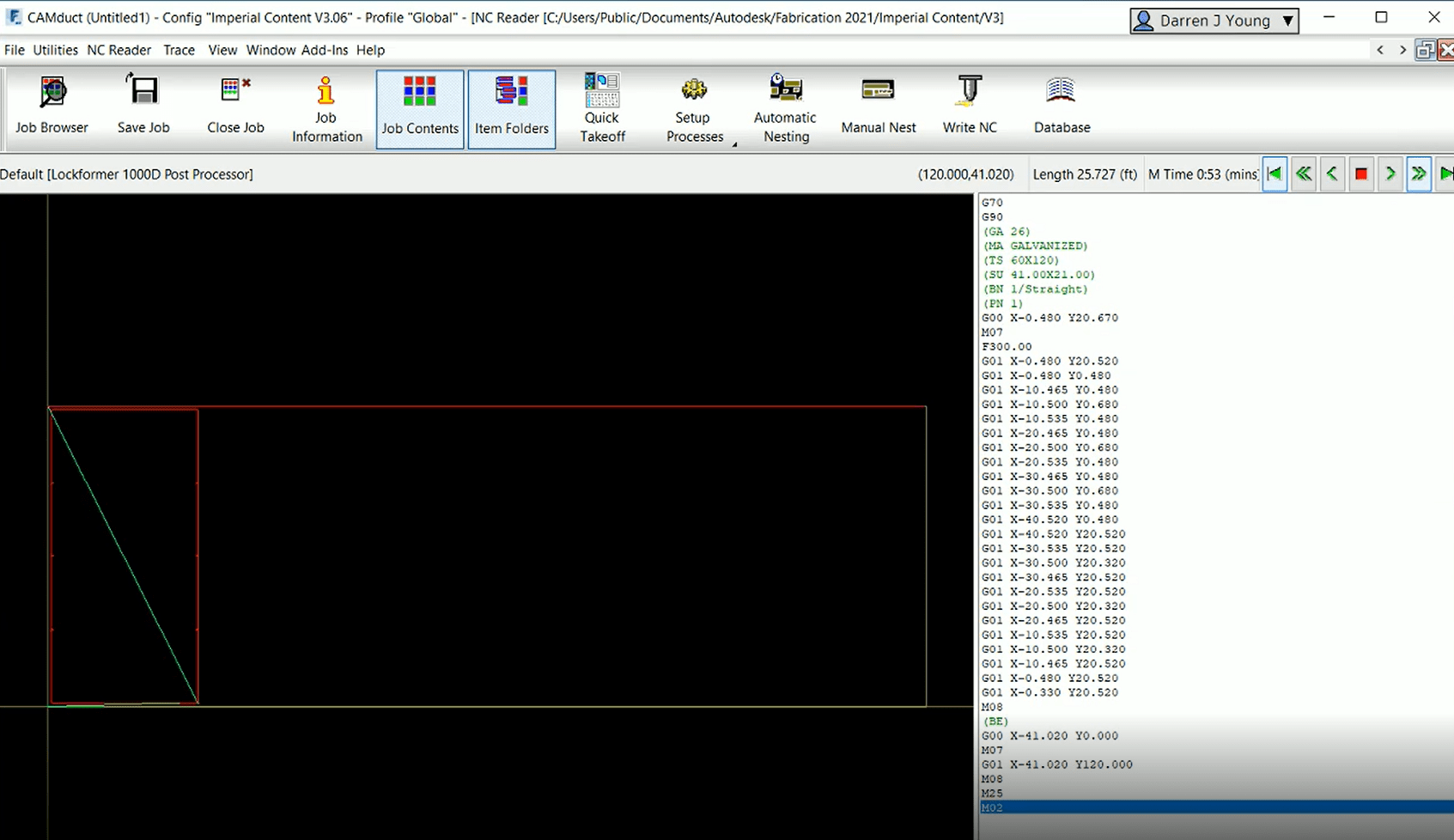Click the forward chevron near the window controls
Screen dimensions: 1454x840
[x=1402, y=50]
